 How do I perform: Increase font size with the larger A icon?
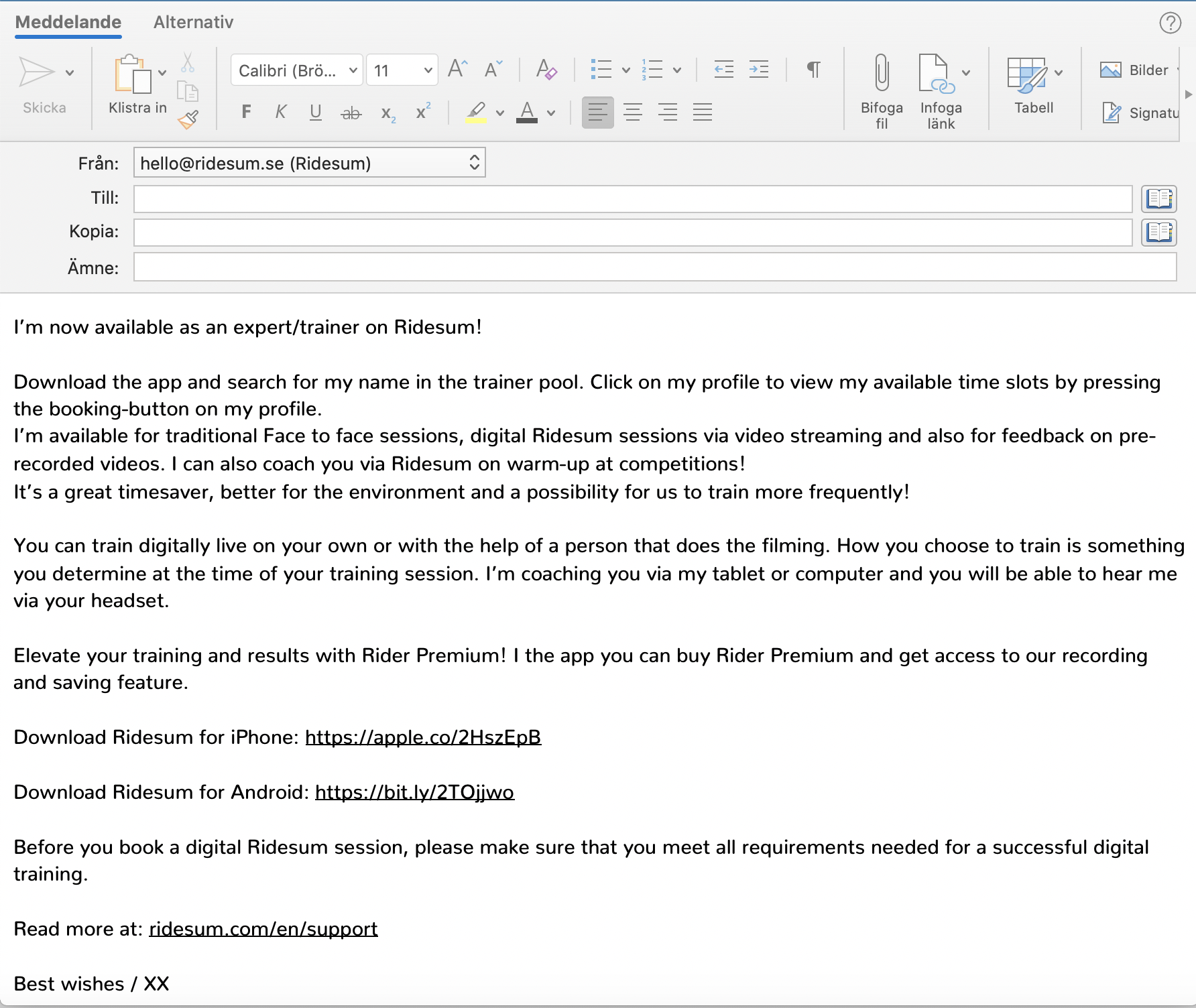(x=458, y=69)
